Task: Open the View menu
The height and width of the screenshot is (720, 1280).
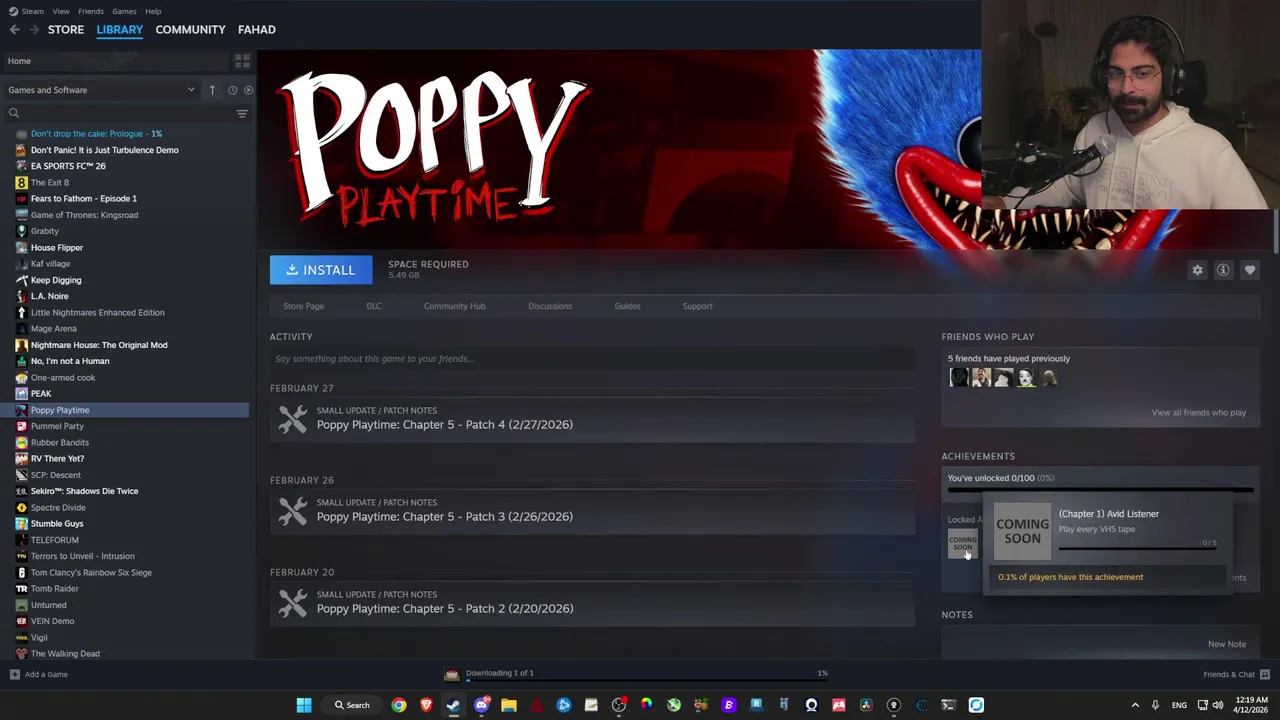Action: (61, 11)
